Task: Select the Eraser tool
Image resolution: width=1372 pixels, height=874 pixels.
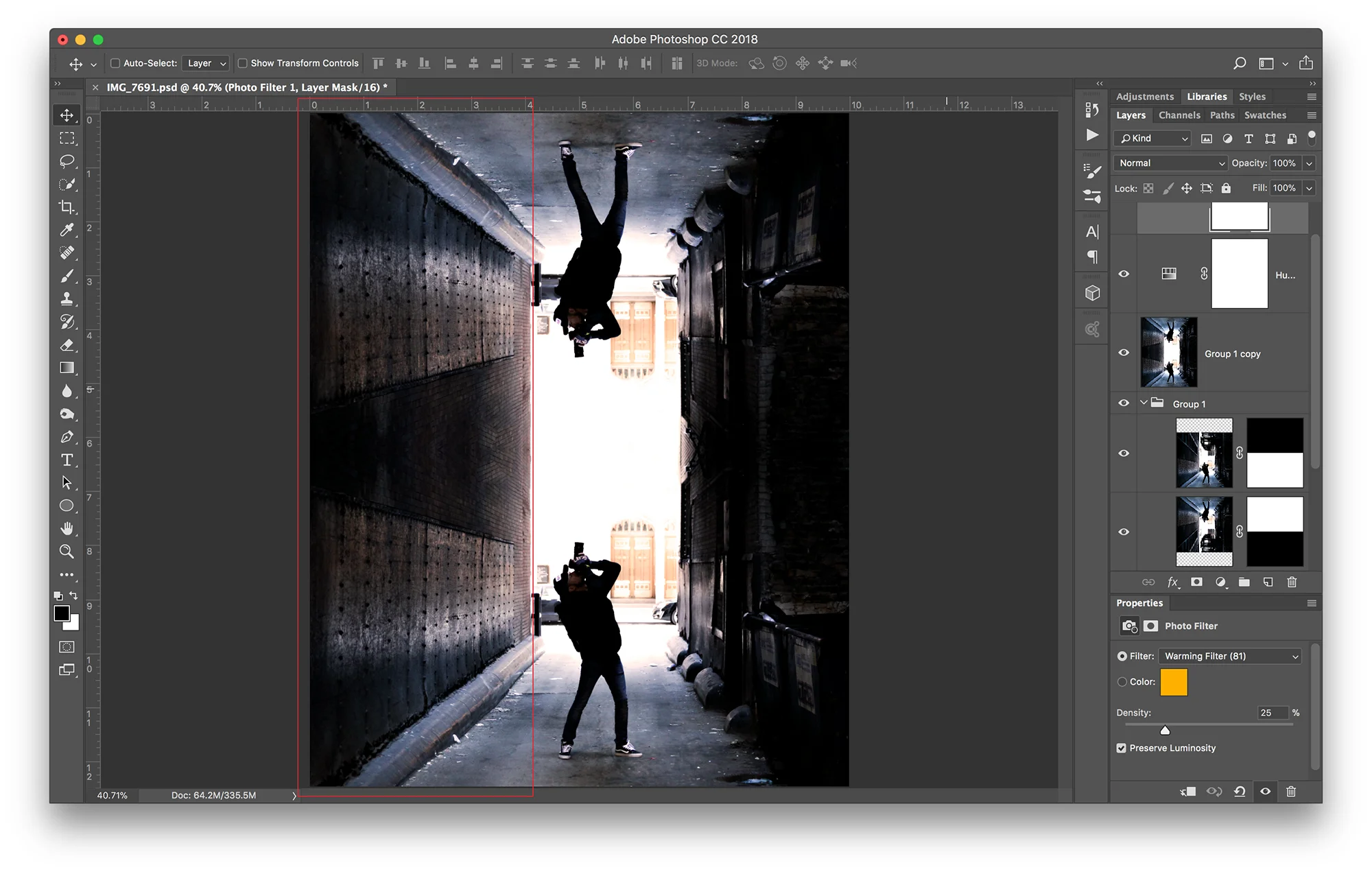Action: click(67, 344)
